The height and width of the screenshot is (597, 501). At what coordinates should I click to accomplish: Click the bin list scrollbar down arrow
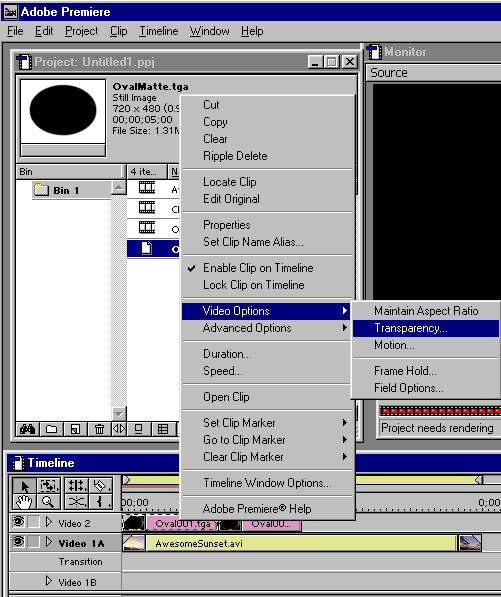119,414
